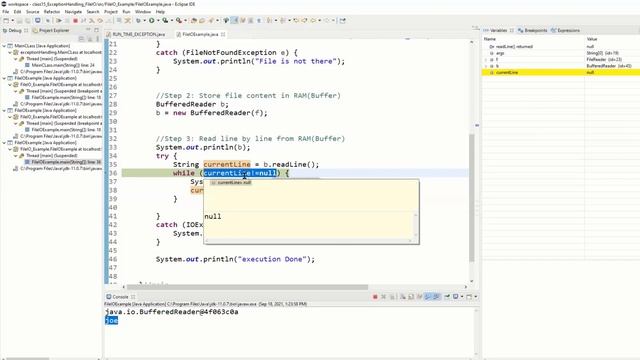
Task: Click the Name column header in Variables
Action: point(533,39)
